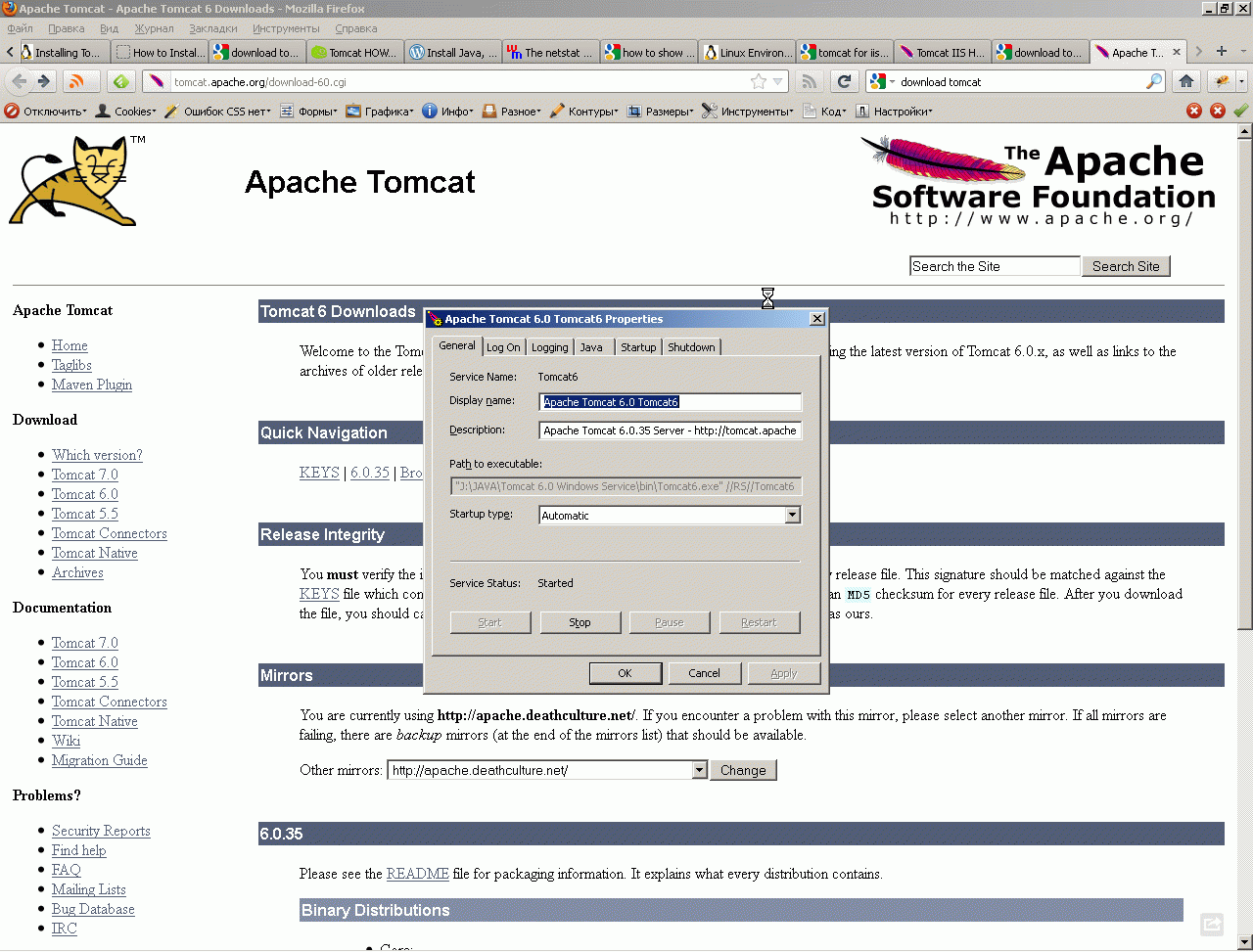1253x952 pixels.
Task: Click the magnifier icon in the search box
Action: click(1155, 81)
